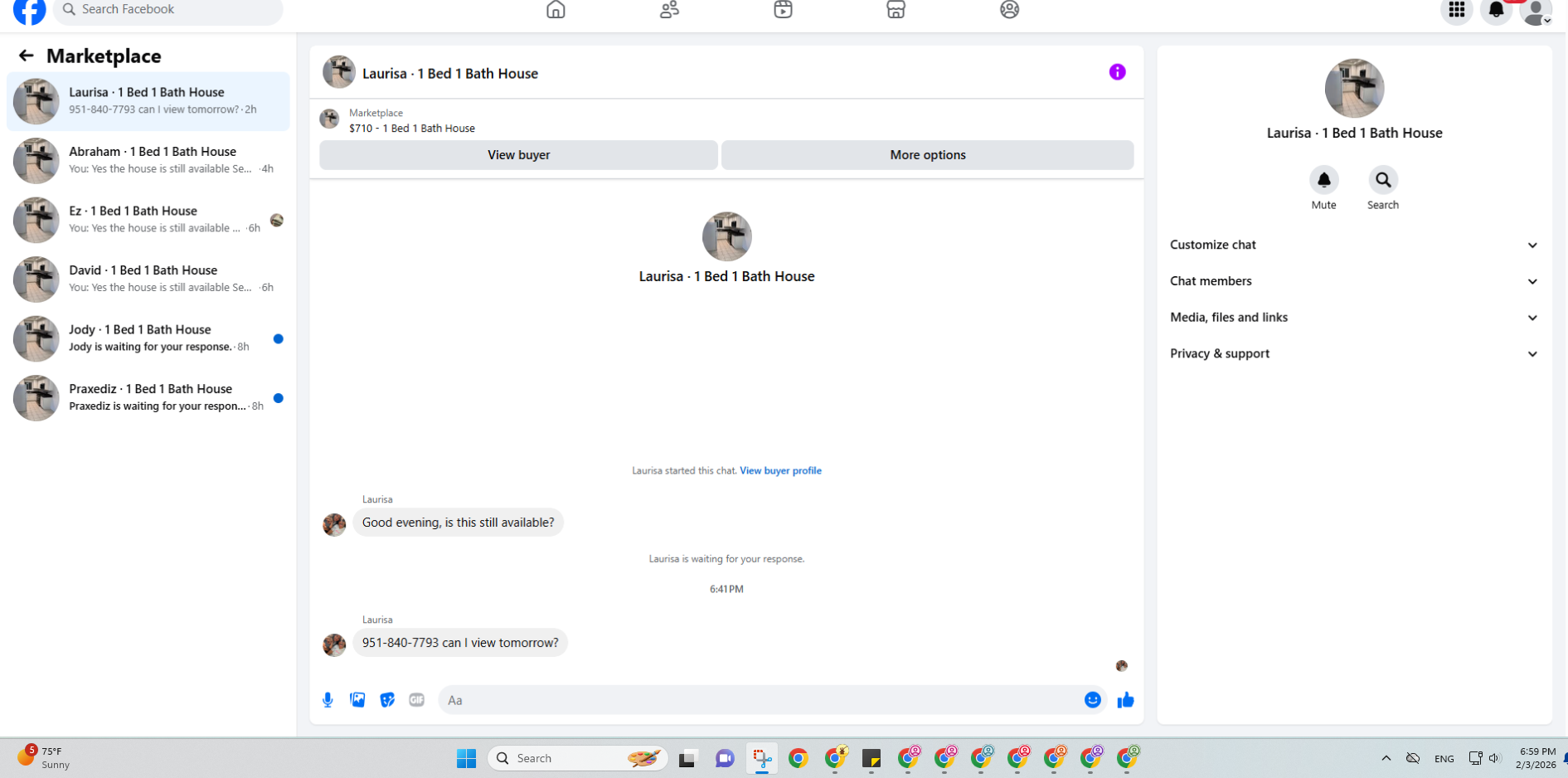Open the Groups tab icon

click(x=1009, y=9)
